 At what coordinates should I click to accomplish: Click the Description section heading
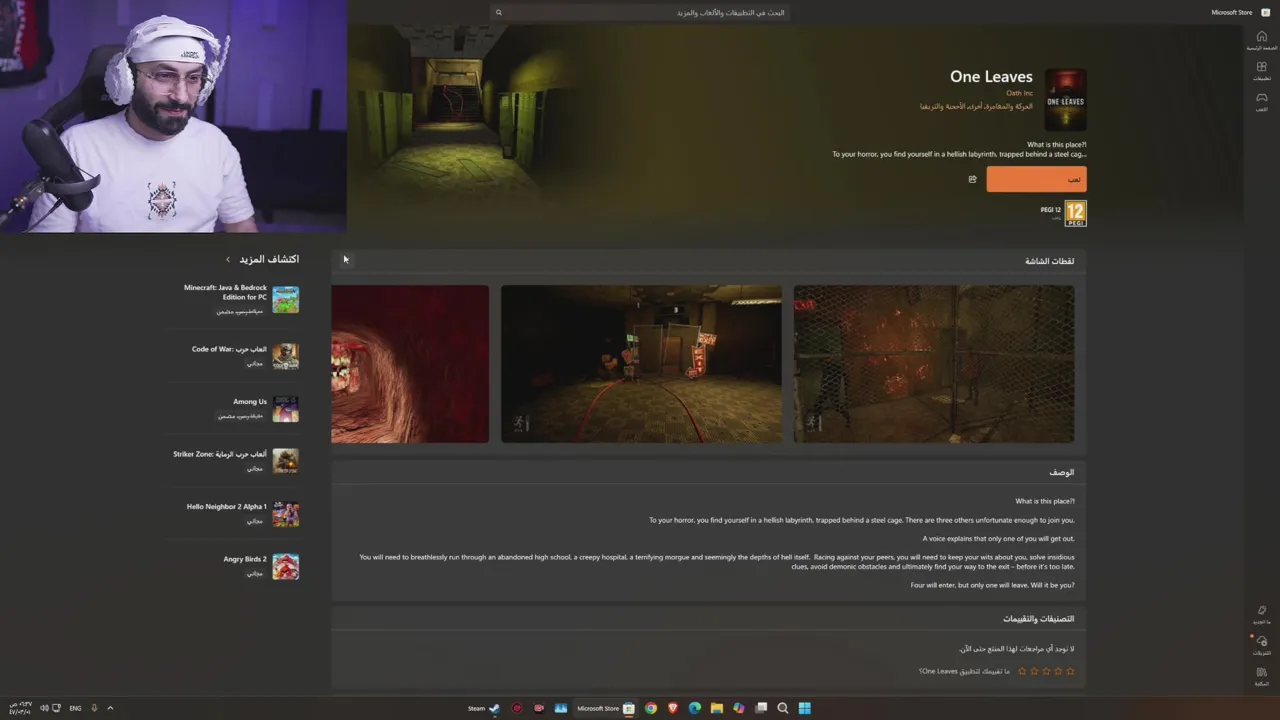[1062, 472]
